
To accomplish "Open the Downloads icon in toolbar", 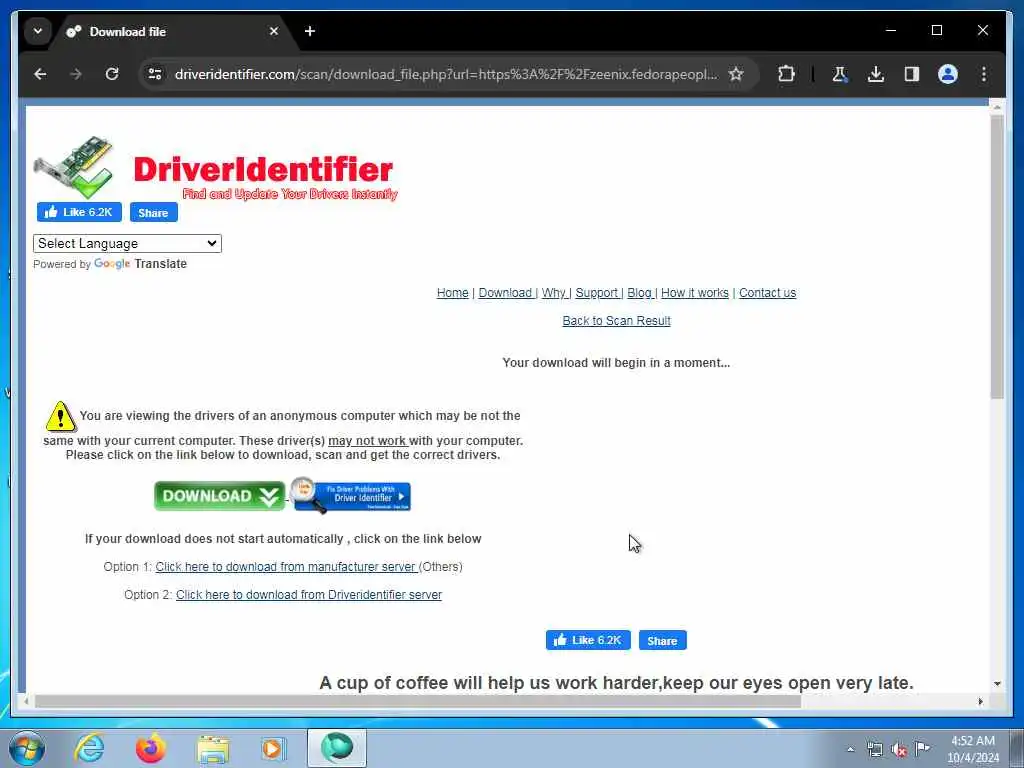I will (876, 74).
